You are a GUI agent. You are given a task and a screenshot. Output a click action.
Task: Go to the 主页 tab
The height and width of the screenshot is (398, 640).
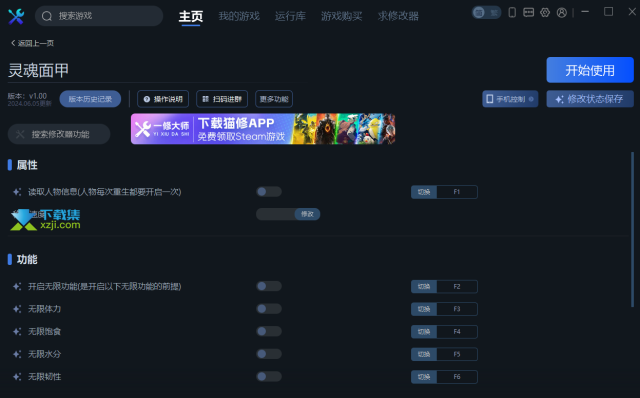191,16
